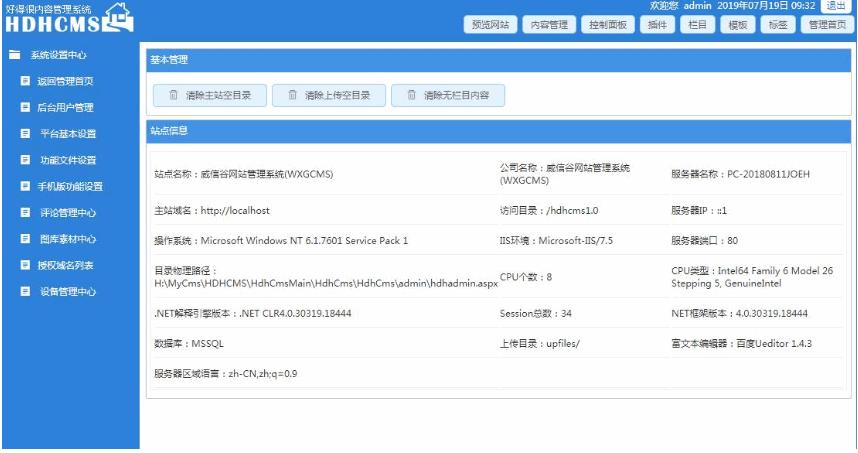
Task: Switch to 内容管理 in top navigation
Action: (548, 25)
